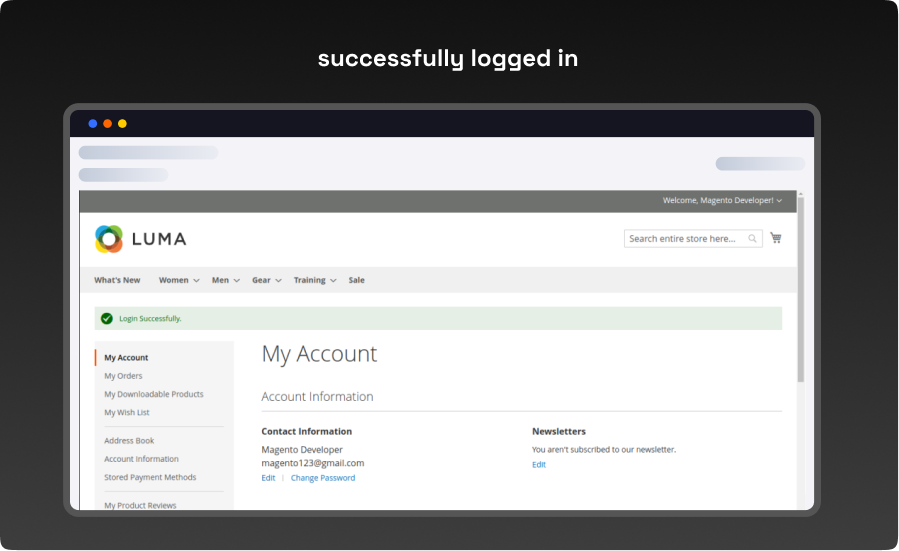Screen dimensions: 899x551
Task: Edit the newsletter subscription
Action: coord(538,465)
